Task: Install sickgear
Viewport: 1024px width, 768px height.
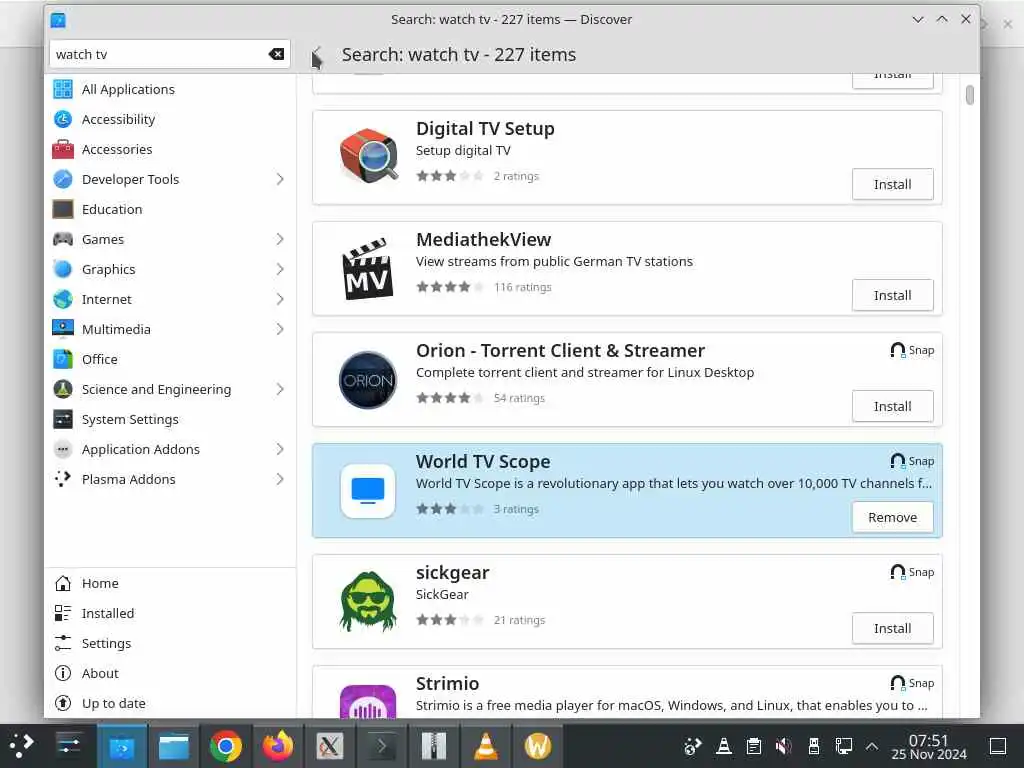Action: 892,628
